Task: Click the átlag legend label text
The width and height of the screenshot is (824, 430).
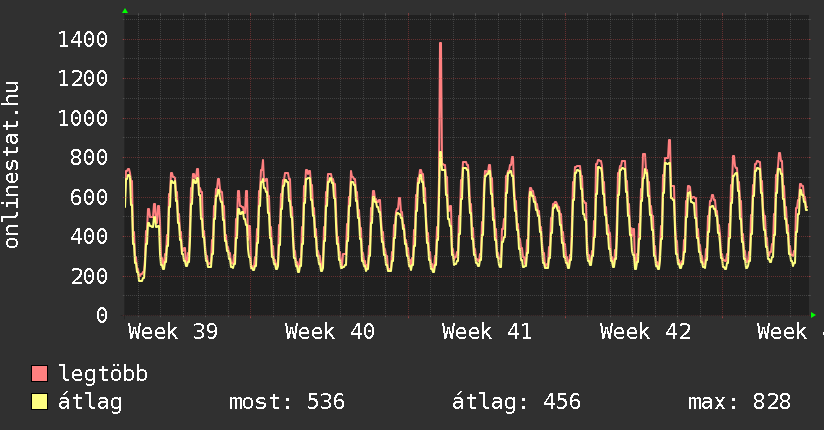Action: click(x=90, y=403)
